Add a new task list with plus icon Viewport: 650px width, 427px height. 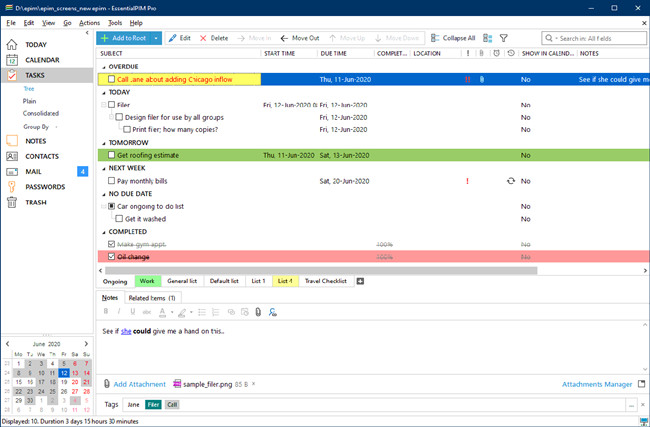tap(360, 281)
